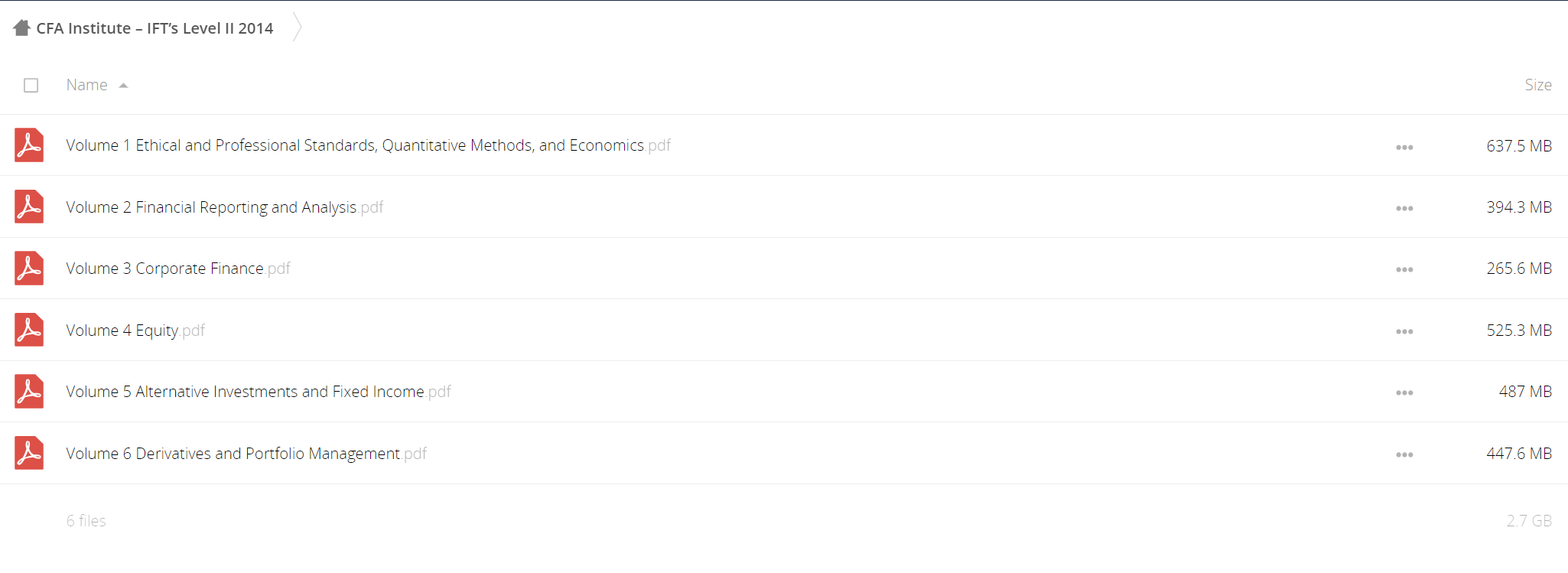
Task: Open three-dot menu for Volume 4 Equity
Action: pyautogui.click(x=1404, y=331)
